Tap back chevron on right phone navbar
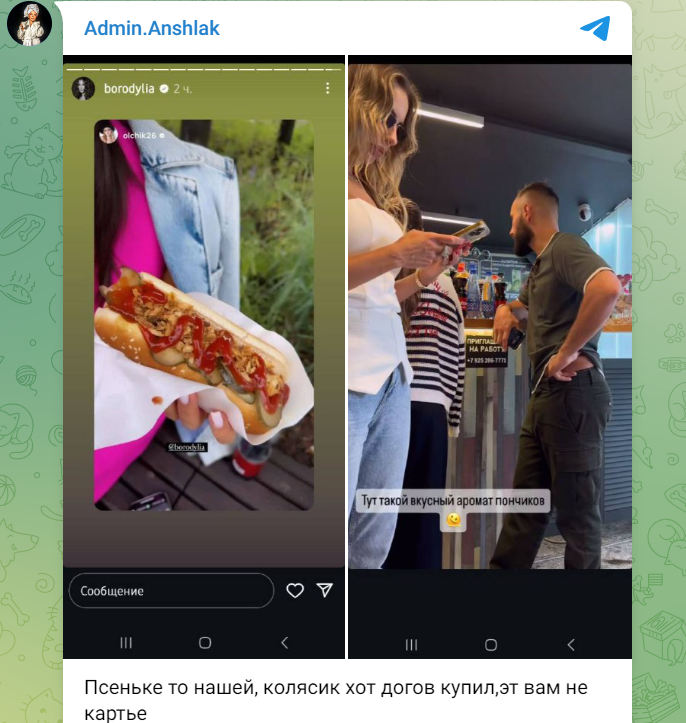686x723 pixels. click(571, 645)
